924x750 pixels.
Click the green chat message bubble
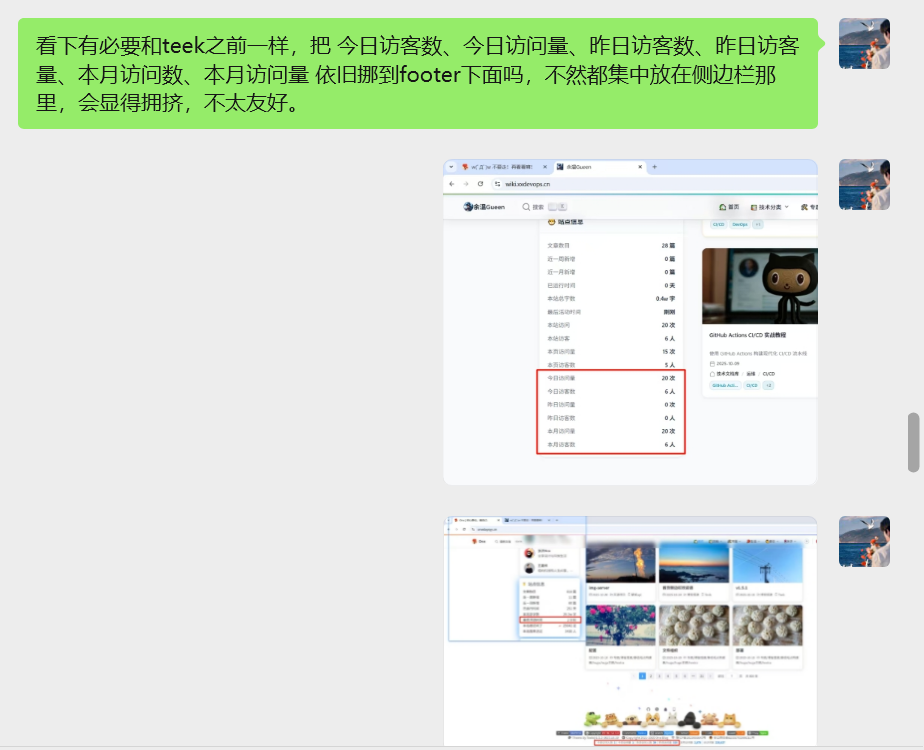tap(417, 74)
